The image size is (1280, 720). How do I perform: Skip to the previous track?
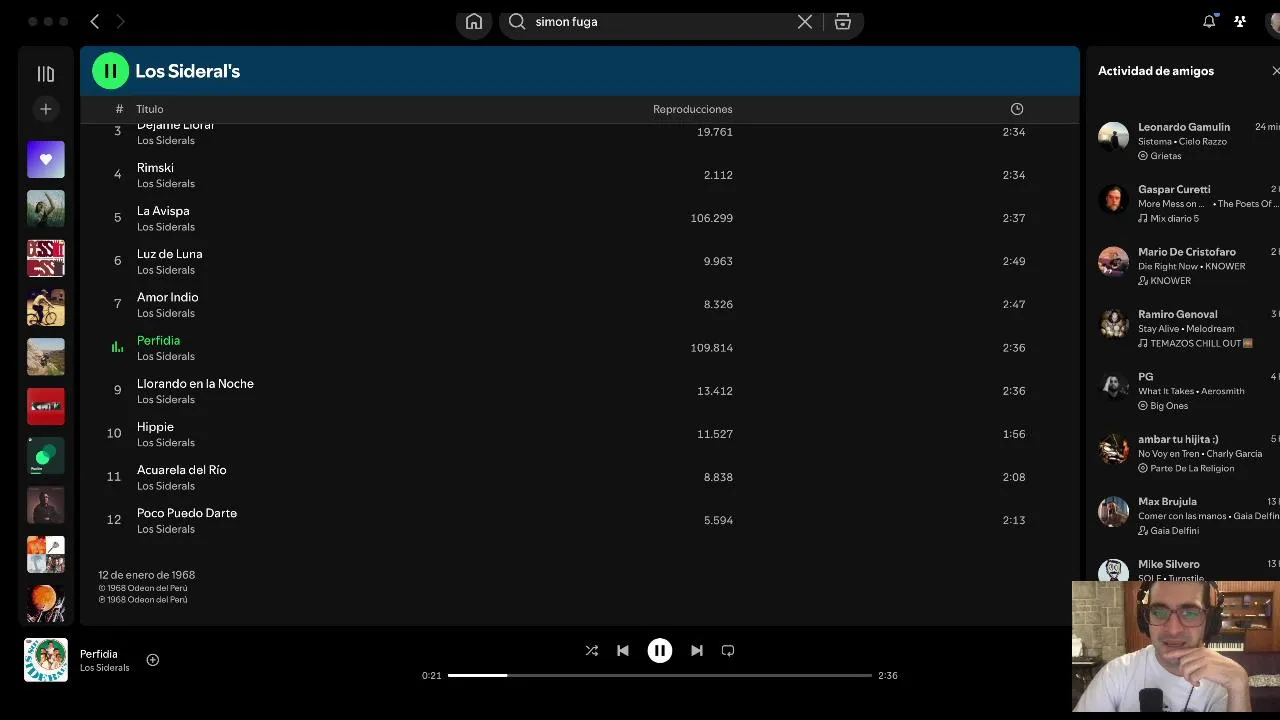click(x=623, y=650)
